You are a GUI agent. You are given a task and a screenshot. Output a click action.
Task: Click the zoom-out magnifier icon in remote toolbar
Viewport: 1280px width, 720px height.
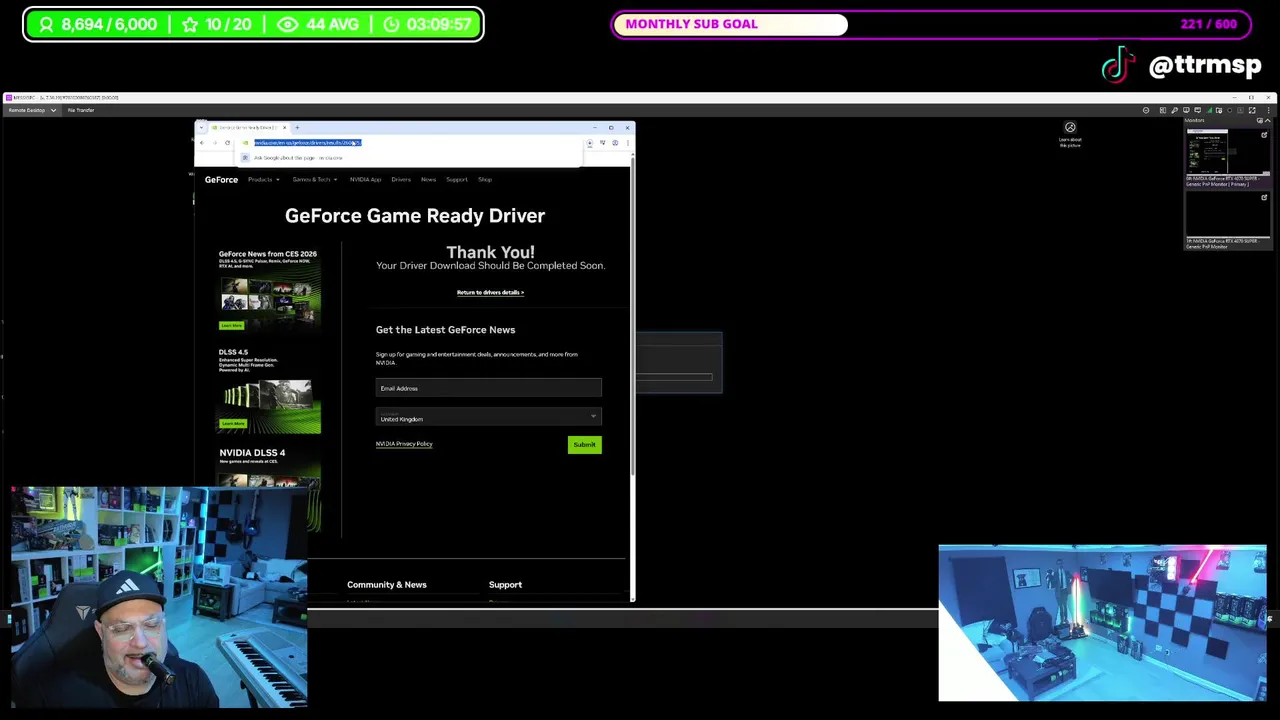[1146, 110]
